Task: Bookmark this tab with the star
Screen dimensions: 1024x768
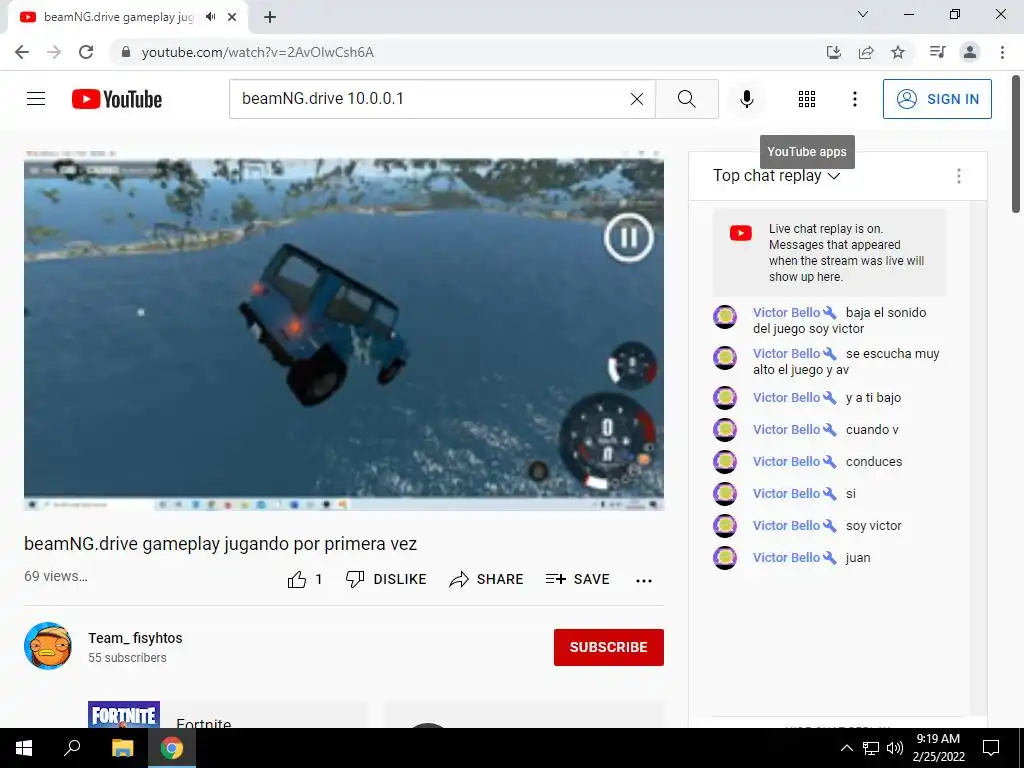Action: pos(898,52)
